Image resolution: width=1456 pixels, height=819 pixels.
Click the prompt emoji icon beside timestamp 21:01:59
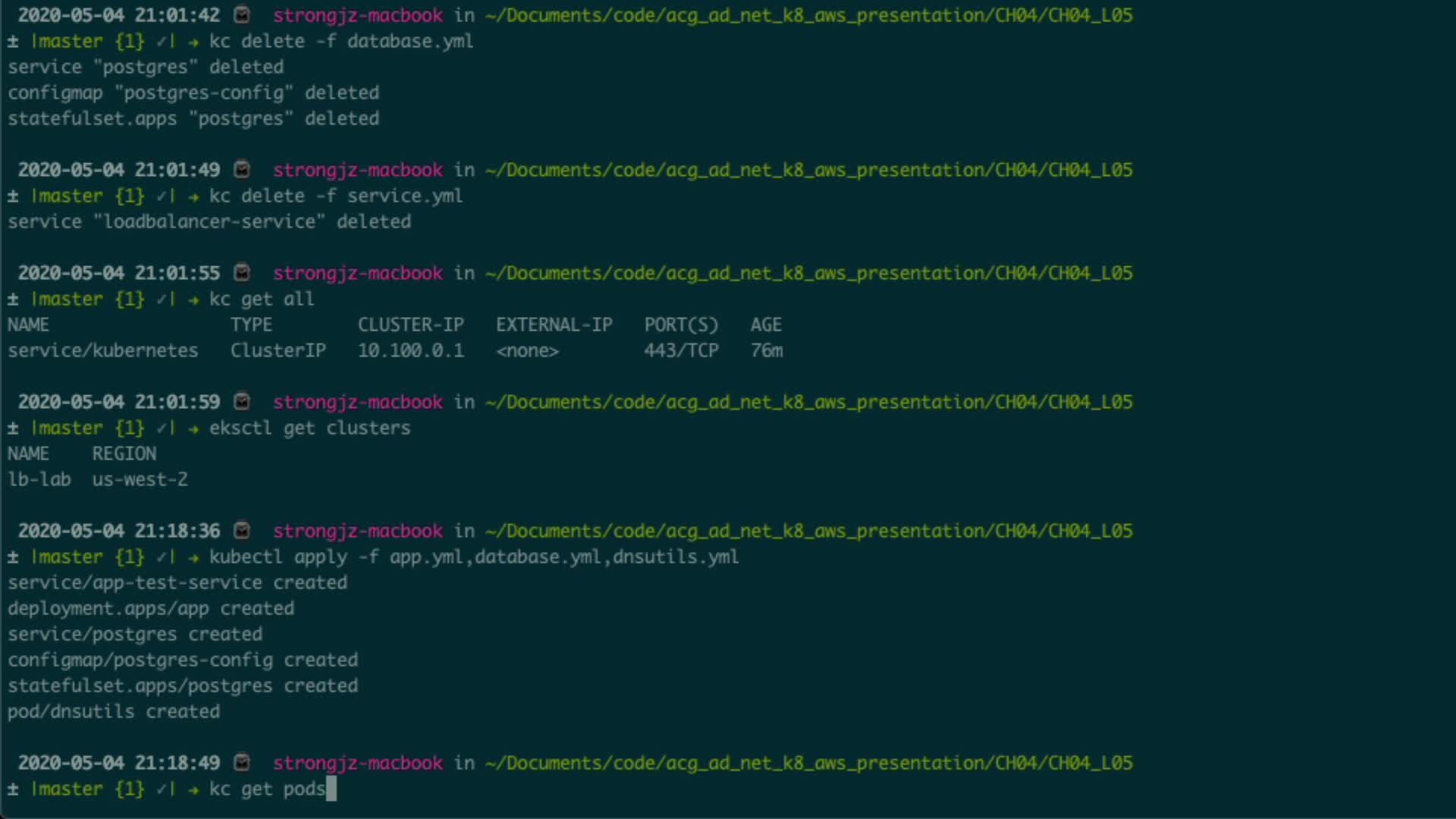point(242,402)
